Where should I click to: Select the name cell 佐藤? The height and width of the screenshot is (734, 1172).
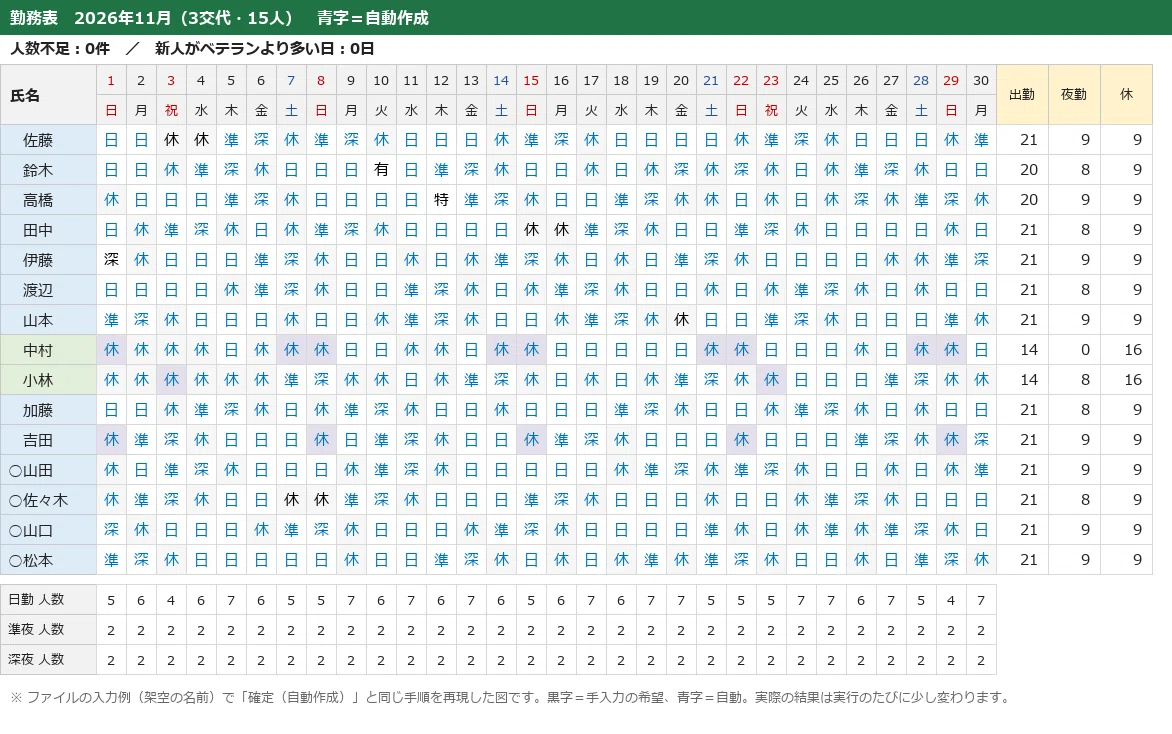49,140
